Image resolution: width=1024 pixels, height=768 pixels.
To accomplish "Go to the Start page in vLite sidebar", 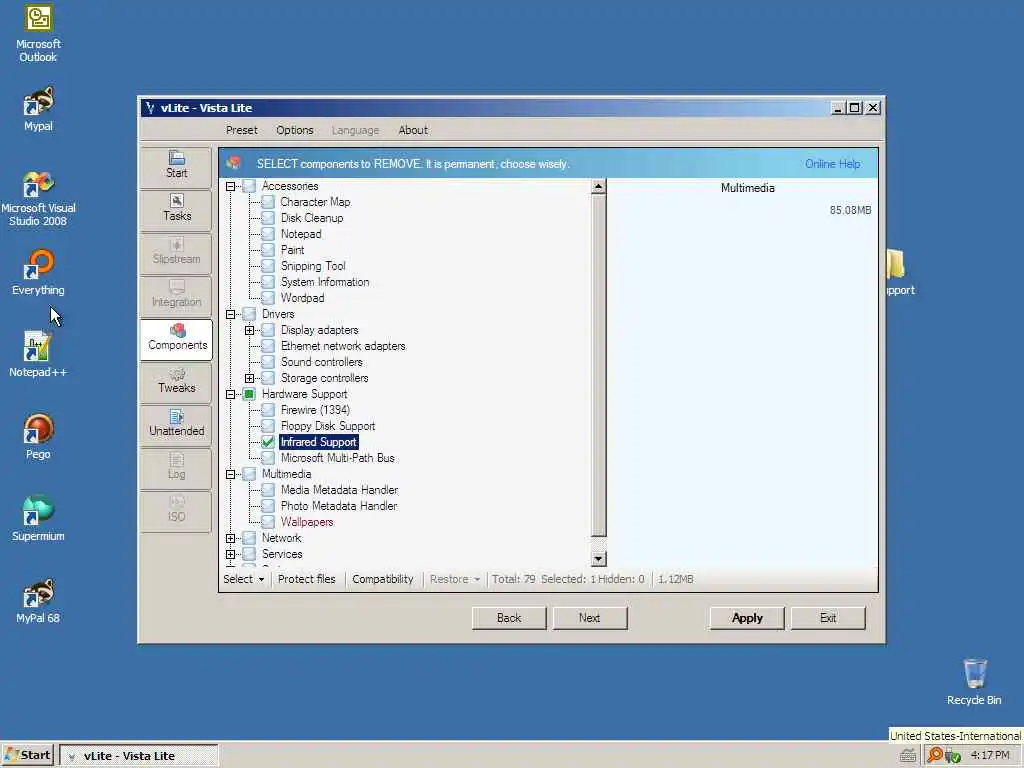I will [x=176, y=166].
